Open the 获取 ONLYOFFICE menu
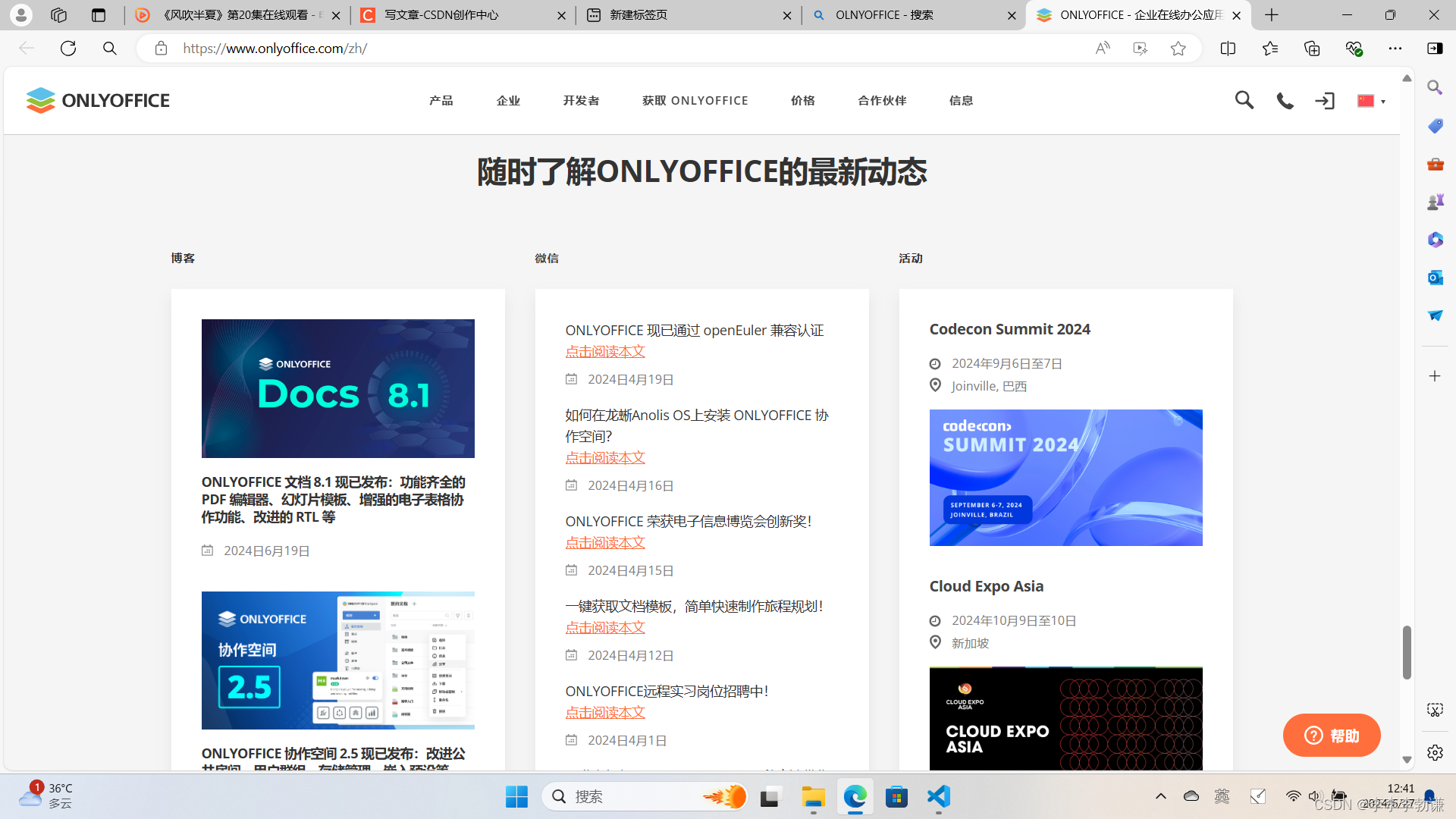The width and height of the screenshot is (1456, 819). (x=695, y=101)
